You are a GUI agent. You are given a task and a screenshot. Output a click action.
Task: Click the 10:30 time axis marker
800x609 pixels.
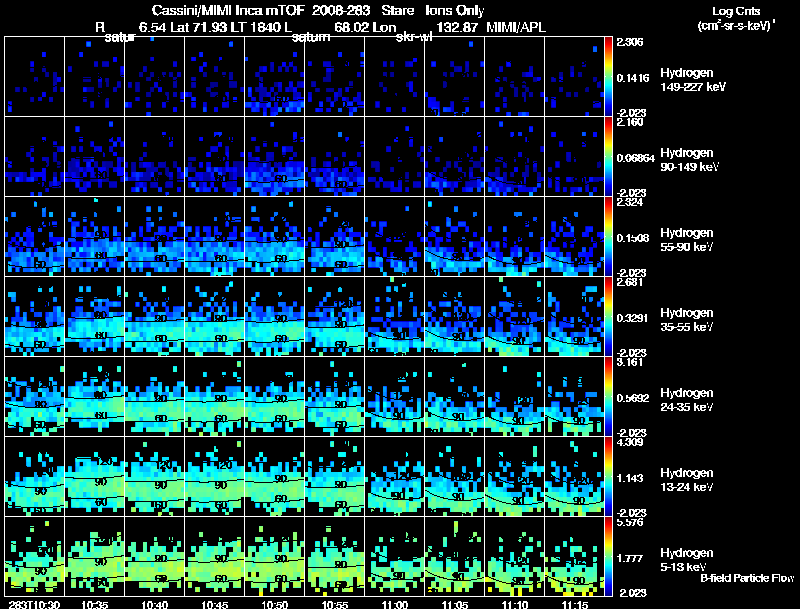click(x=35, y=605)
